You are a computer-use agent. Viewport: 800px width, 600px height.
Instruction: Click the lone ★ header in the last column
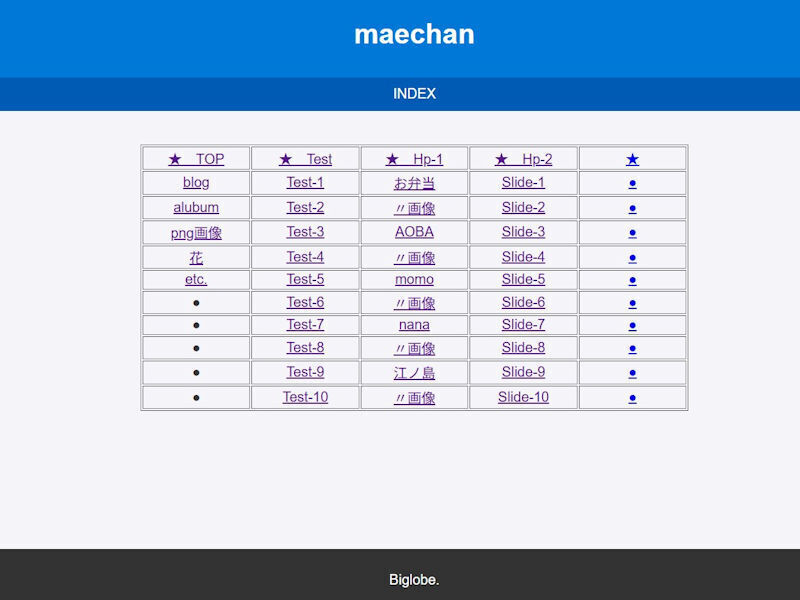pyautogui.click(x=632, y=158)
